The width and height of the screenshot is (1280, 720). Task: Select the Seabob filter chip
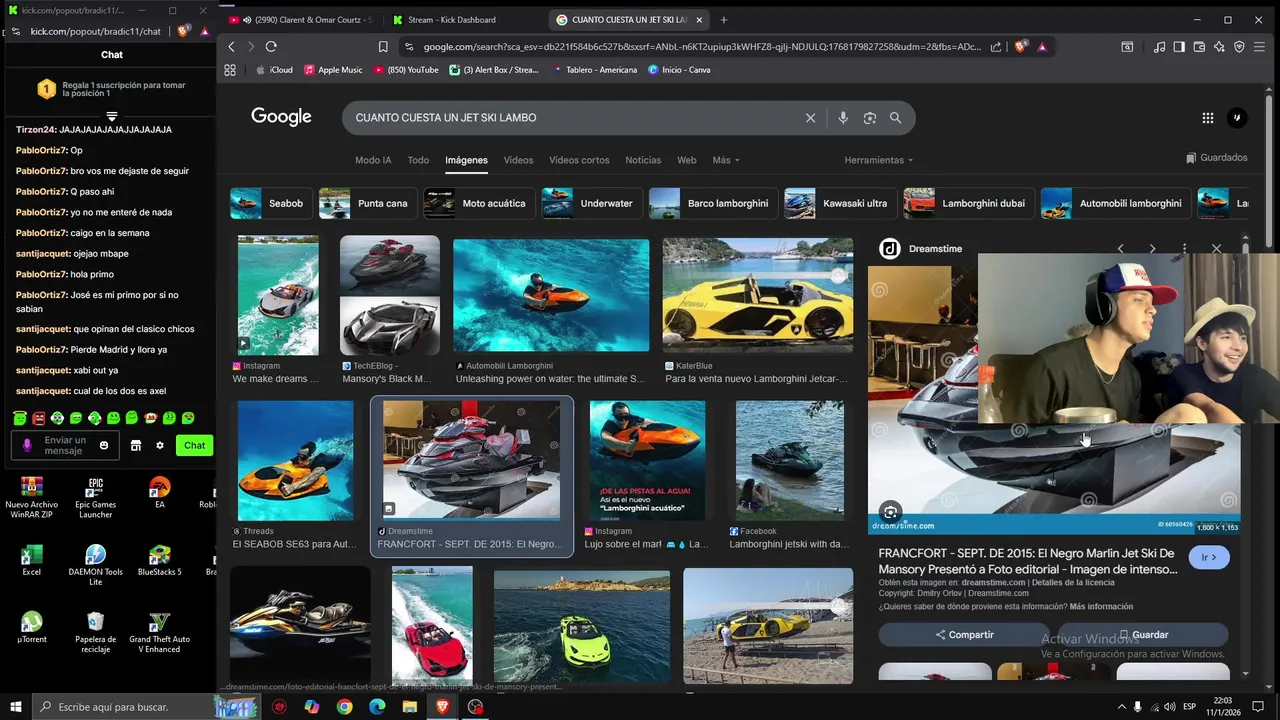tap(270, 203)
